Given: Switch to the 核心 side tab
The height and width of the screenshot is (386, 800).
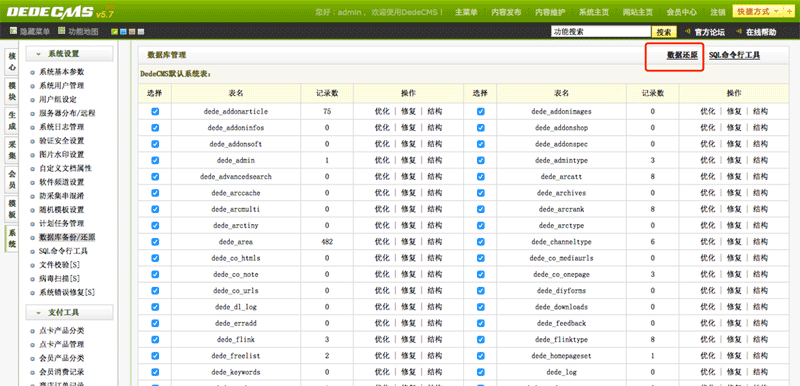Looking at the screenshot, I should 12,62.
